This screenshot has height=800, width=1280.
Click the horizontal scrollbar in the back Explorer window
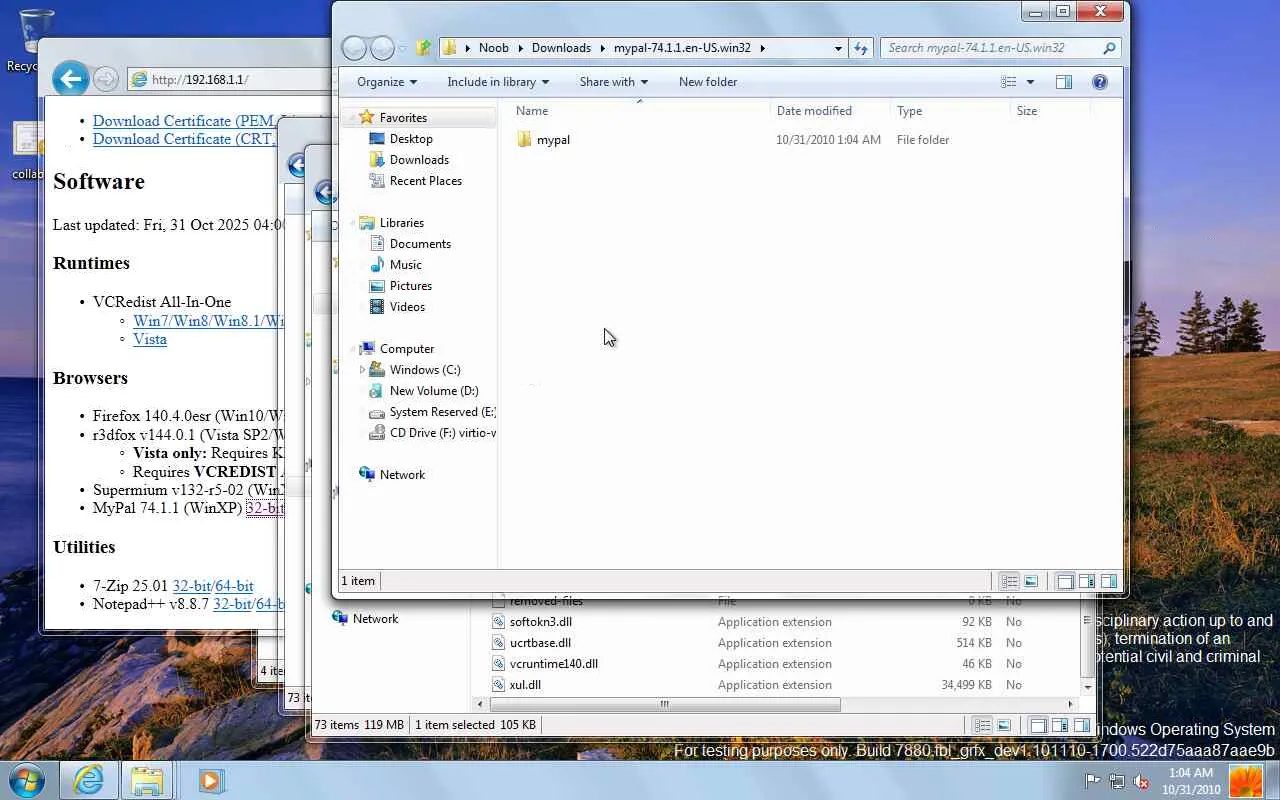[x=664, y=704]
